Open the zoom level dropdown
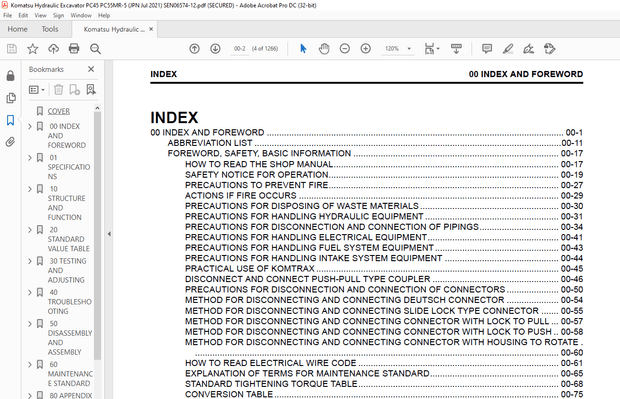This screenshot has width=620, height=399. point(409,49)
